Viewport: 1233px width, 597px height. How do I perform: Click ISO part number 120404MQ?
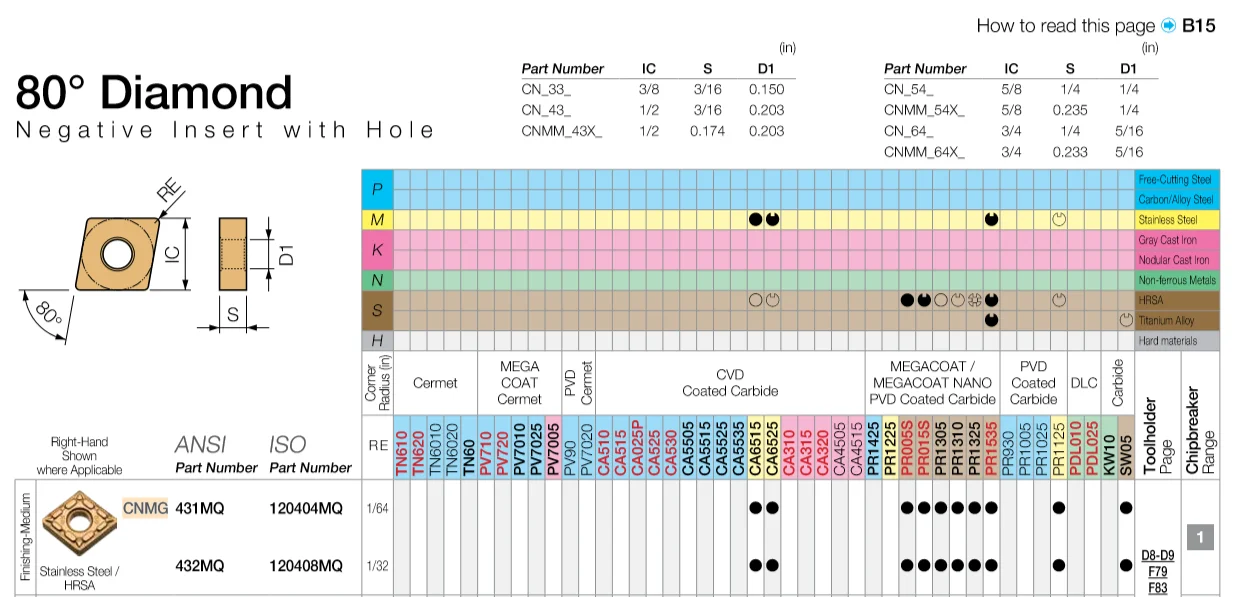click(306, 508)
